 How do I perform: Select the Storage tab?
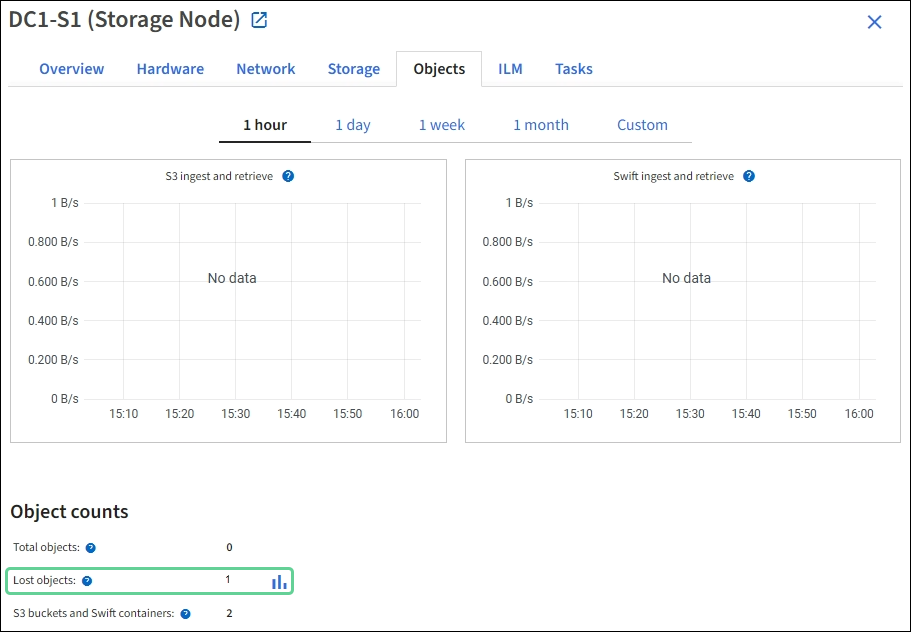354,69
